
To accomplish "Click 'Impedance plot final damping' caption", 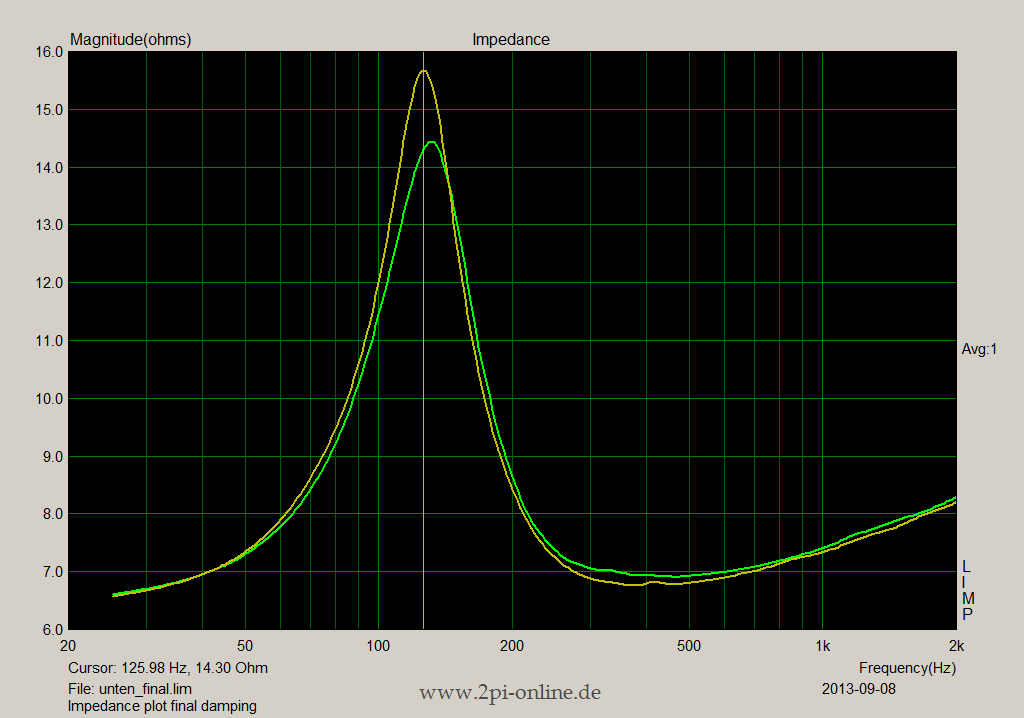I will pos(162,706).
